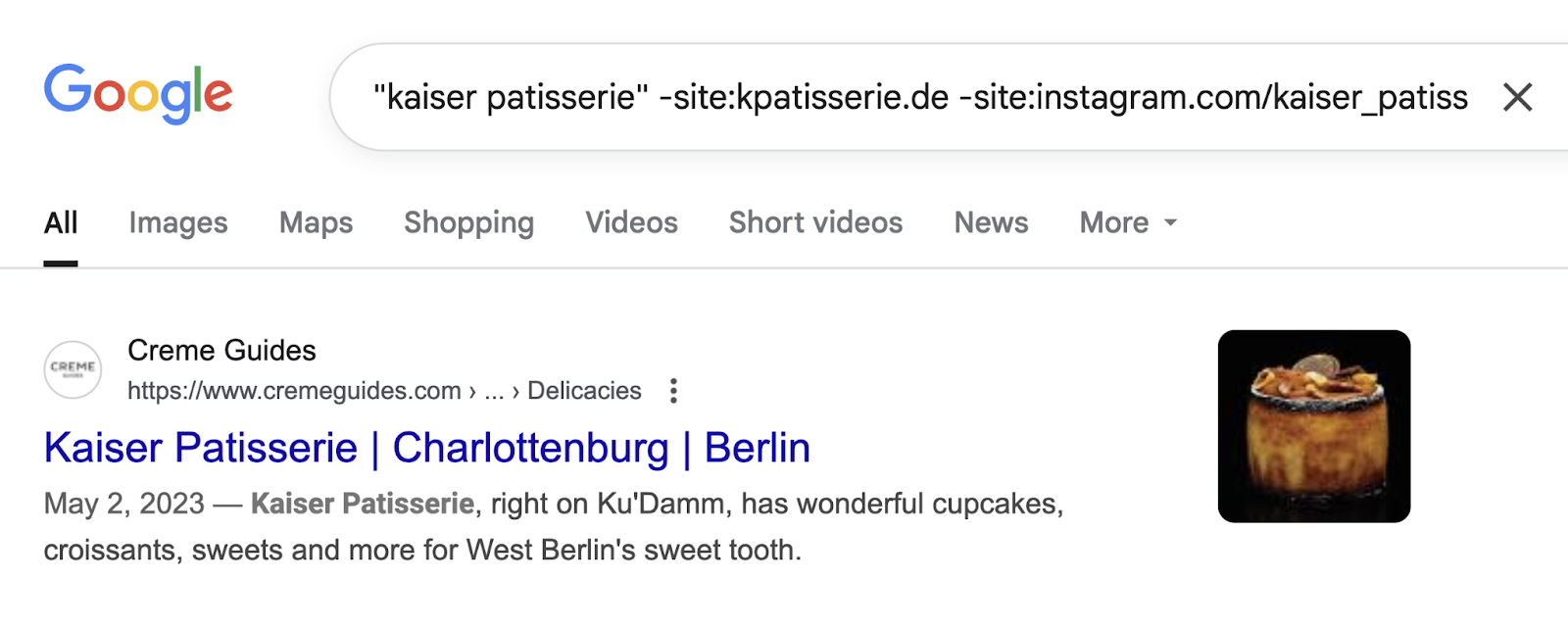Click the Delicacies breadcrumb
Viewport: 1568px width, 628px height.
click(584, 391)
